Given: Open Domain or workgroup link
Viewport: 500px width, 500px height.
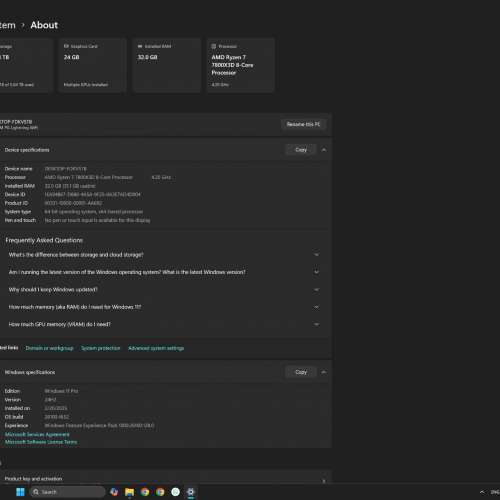Looking at the screenshot, I should click(x=50, y=348).
